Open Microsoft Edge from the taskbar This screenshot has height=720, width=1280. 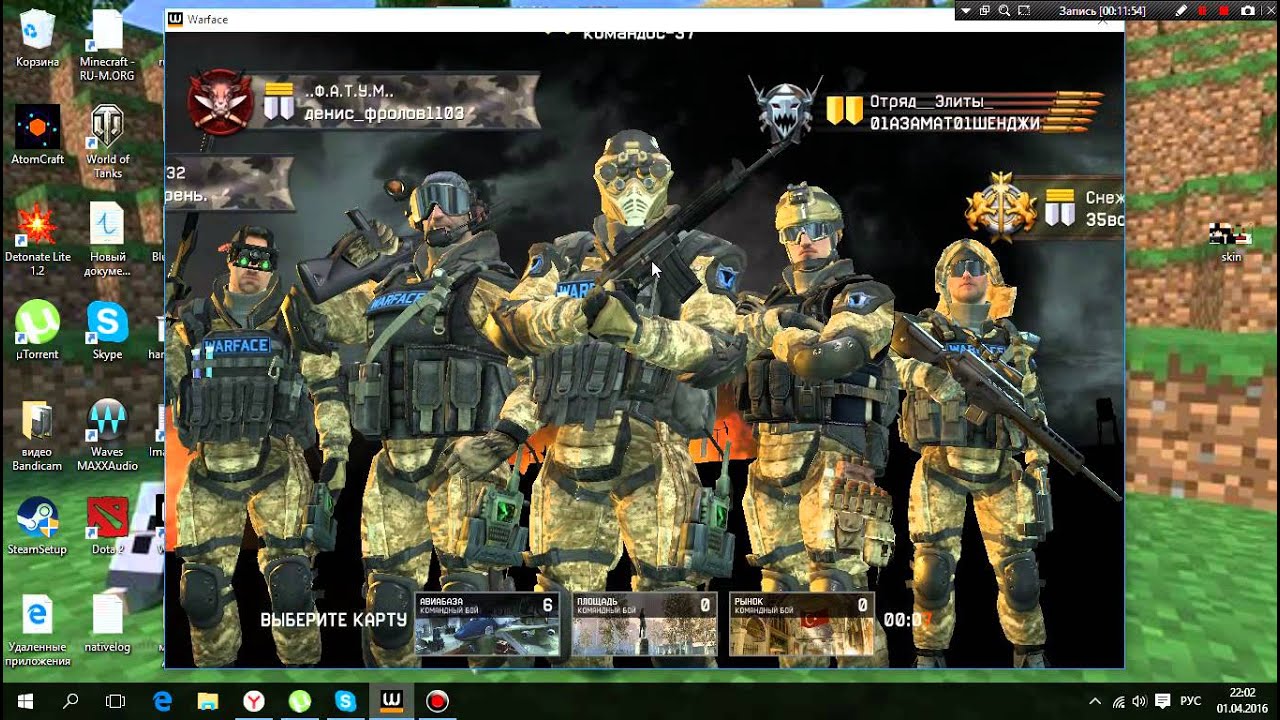tap(162, 701)
